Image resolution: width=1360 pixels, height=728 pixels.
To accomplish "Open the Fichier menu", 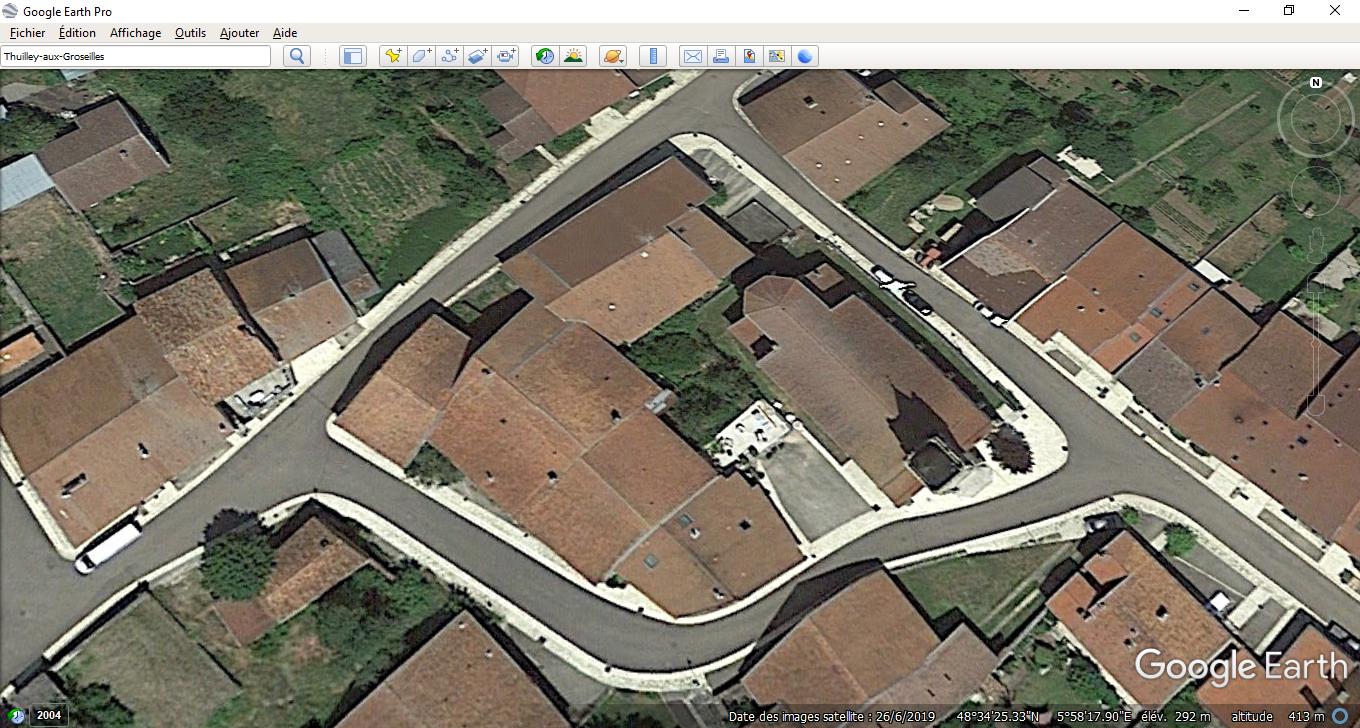I will [x=27, y=33].
